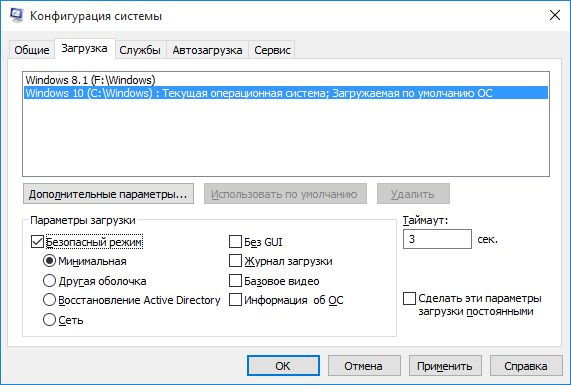Screen dimensions: 571x385
Task: Close the Конфигурация системы window
Action: tap(555, 15)
